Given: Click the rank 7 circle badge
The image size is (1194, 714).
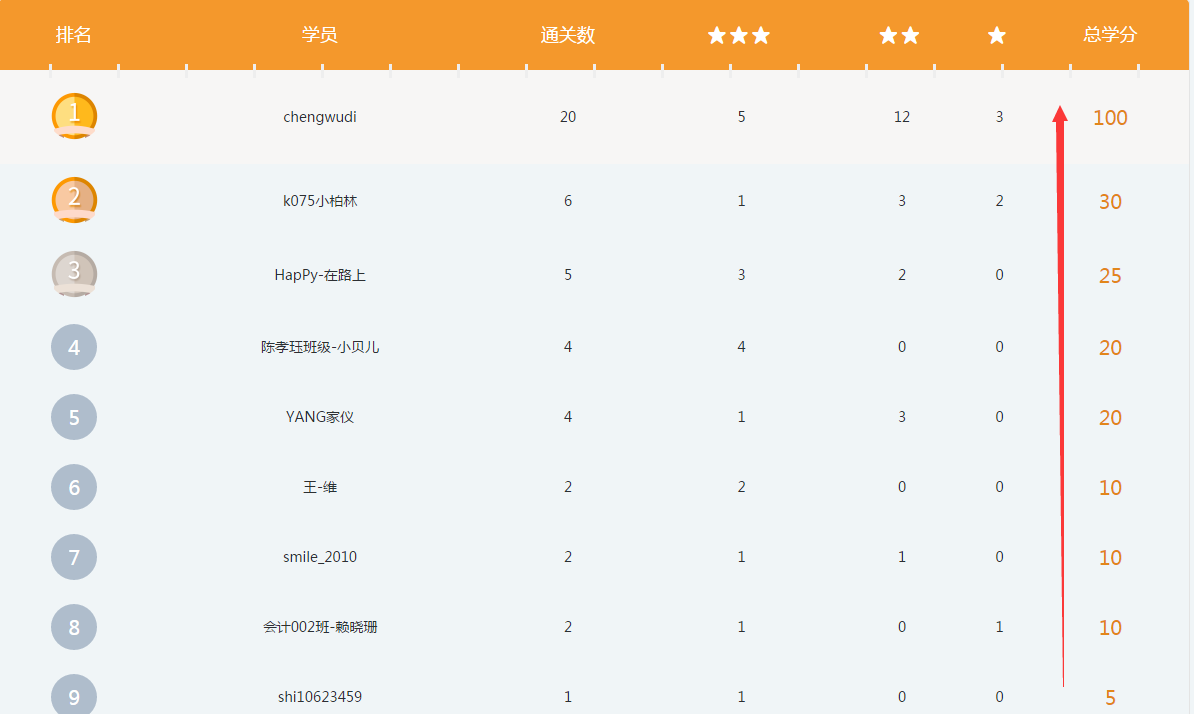Looking at the screenshot, I should click(x=74, y=557).
